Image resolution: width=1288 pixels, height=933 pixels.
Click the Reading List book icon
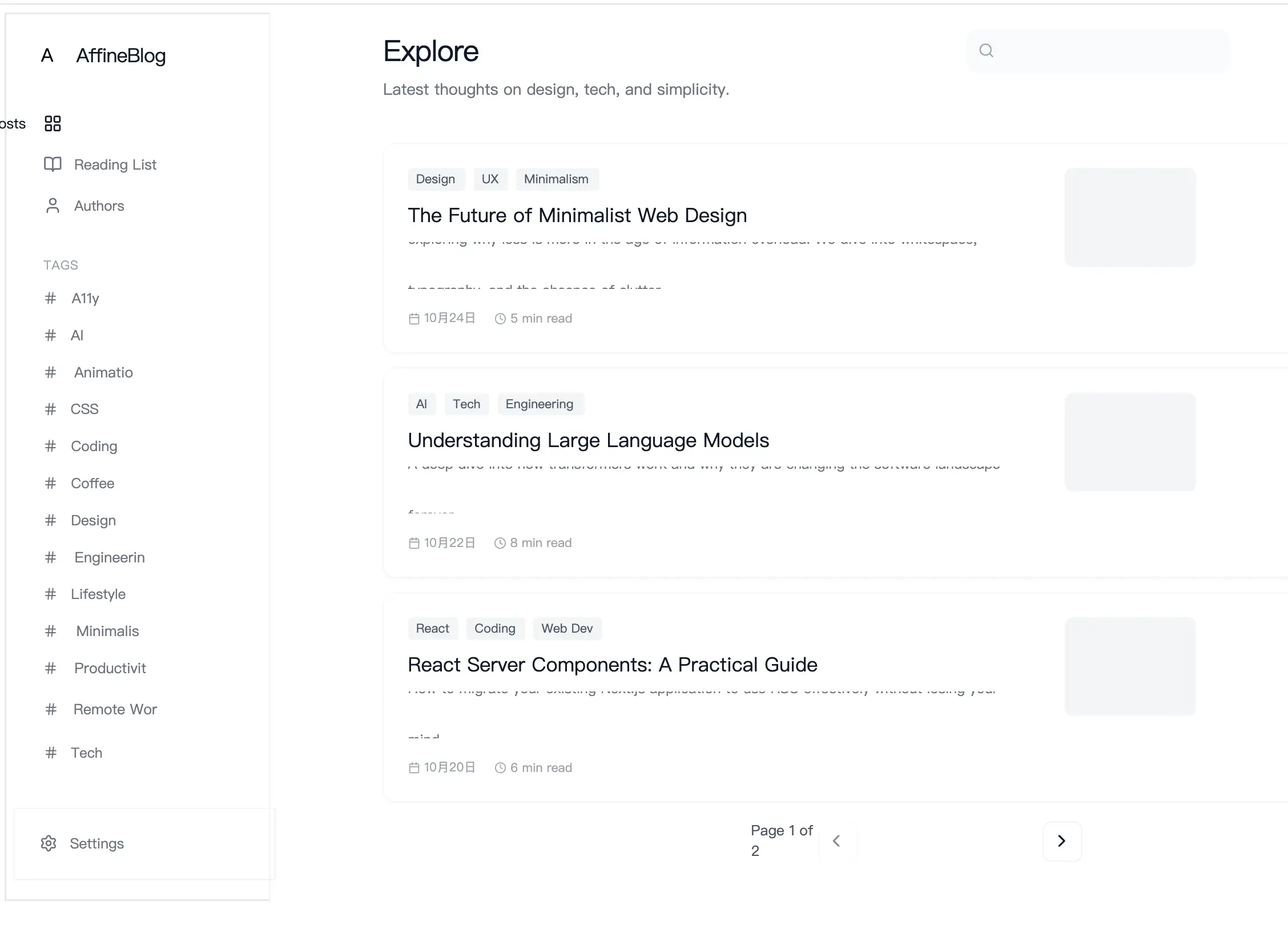53,164
